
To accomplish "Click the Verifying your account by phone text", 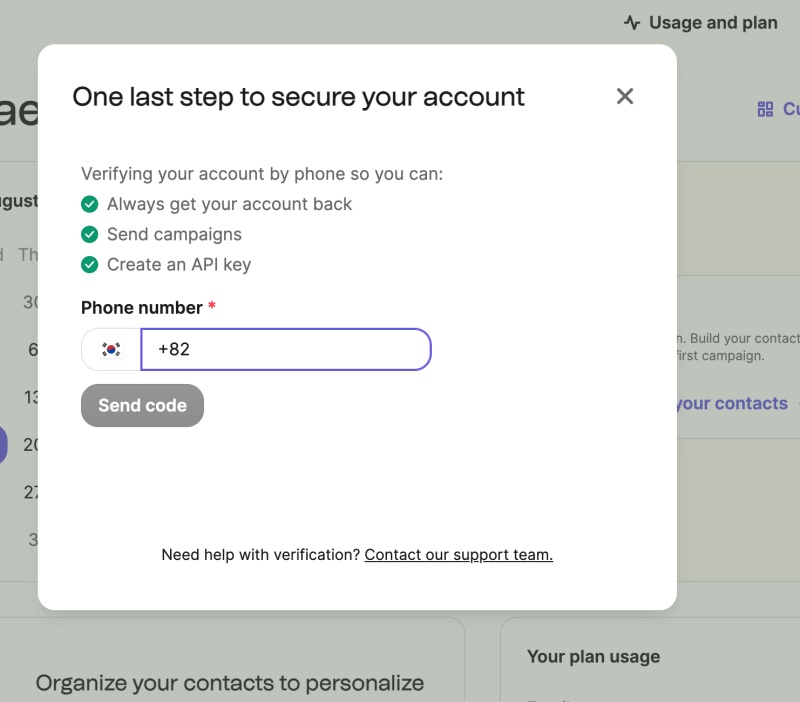I will point(262,174).
